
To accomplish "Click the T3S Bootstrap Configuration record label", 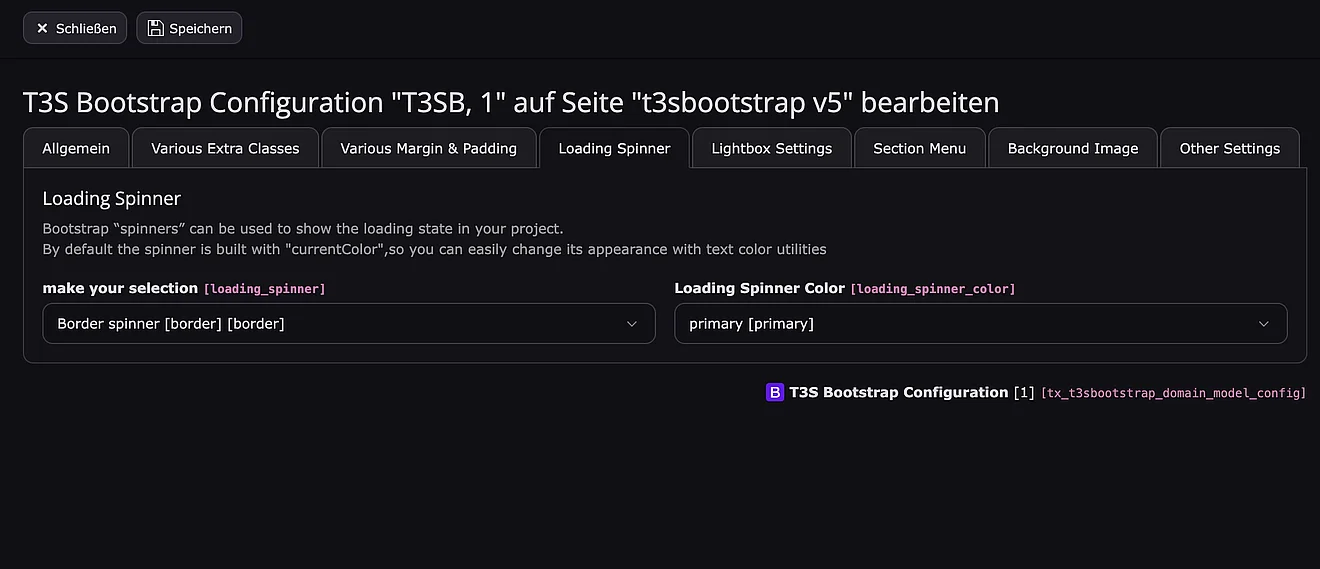I will tap(898, 393).
